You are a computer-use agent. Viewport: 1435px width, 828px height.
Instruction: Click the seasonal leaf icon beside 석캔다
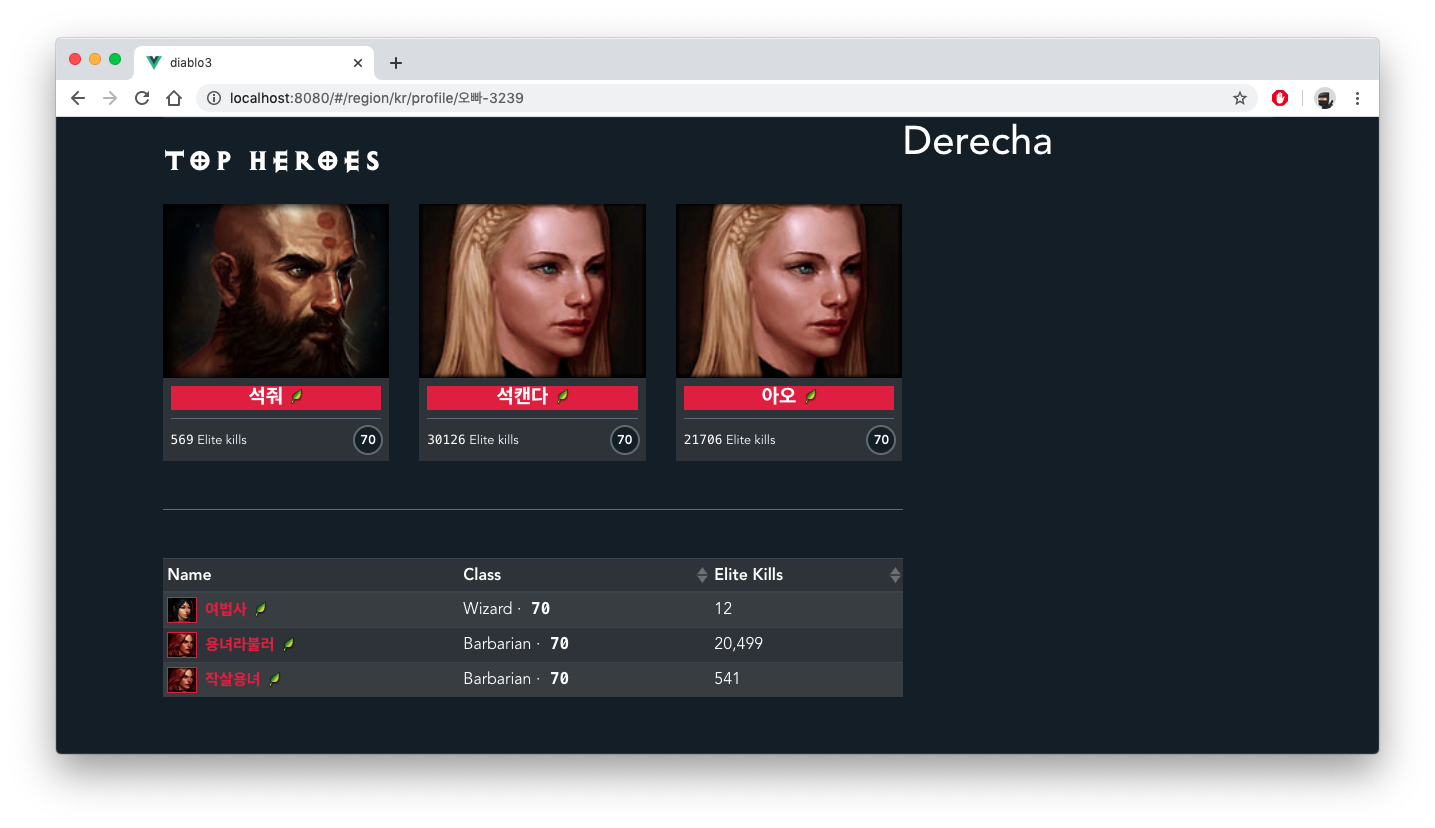pyautogui.click(x=563, y=397)
